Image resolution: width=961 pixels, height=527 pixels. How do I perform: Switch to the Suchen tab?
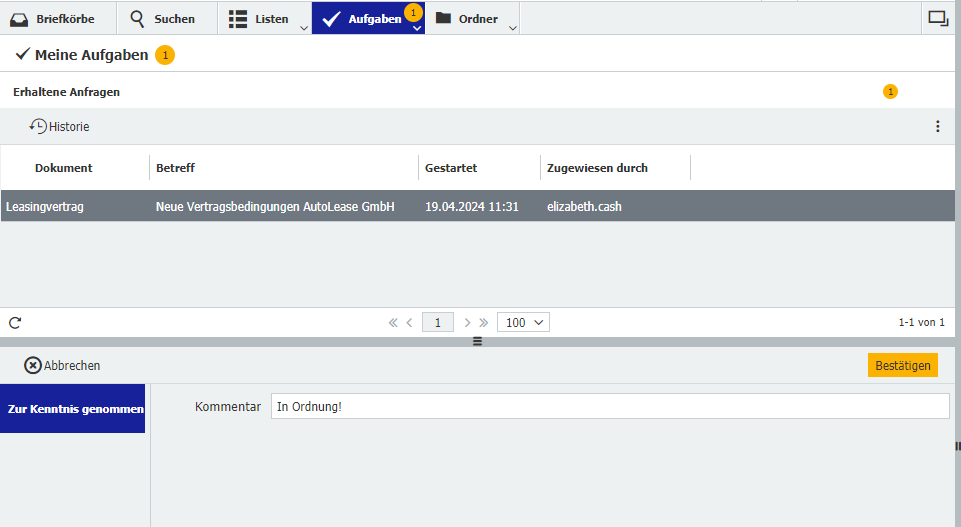(162, 18)
